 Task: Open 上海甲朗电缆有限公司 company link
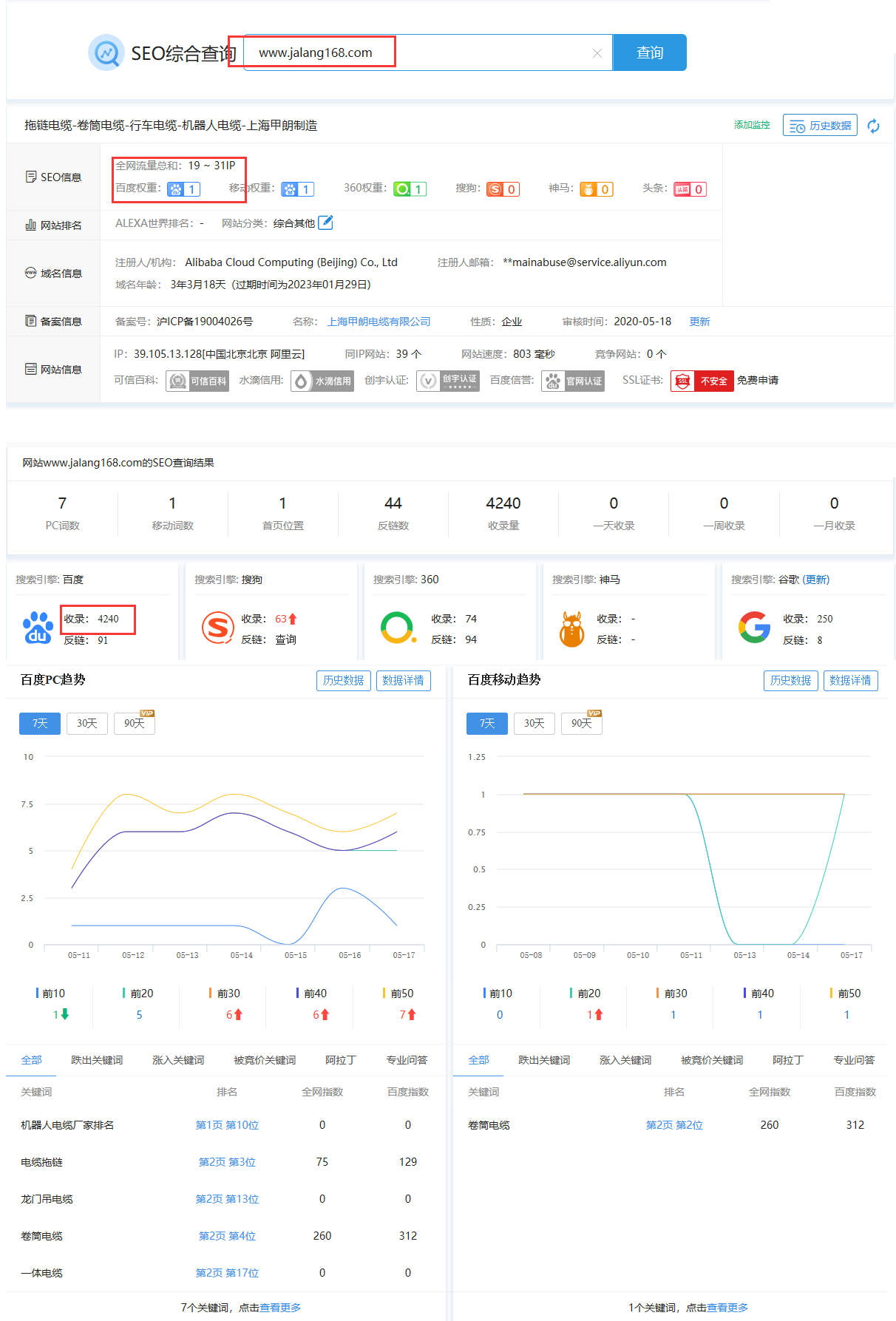379,322
